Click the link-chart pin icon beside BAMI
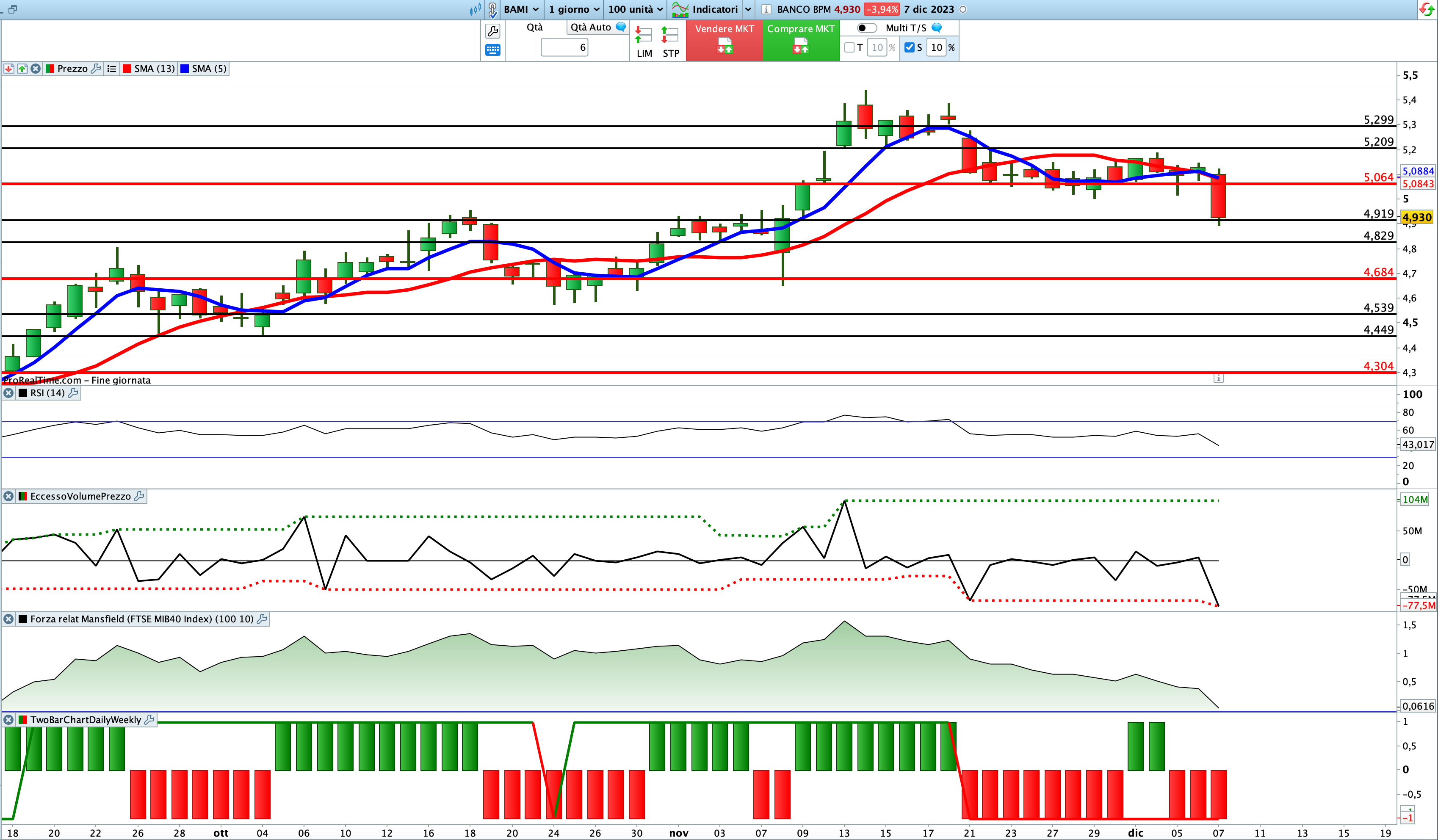 (493, 10)
